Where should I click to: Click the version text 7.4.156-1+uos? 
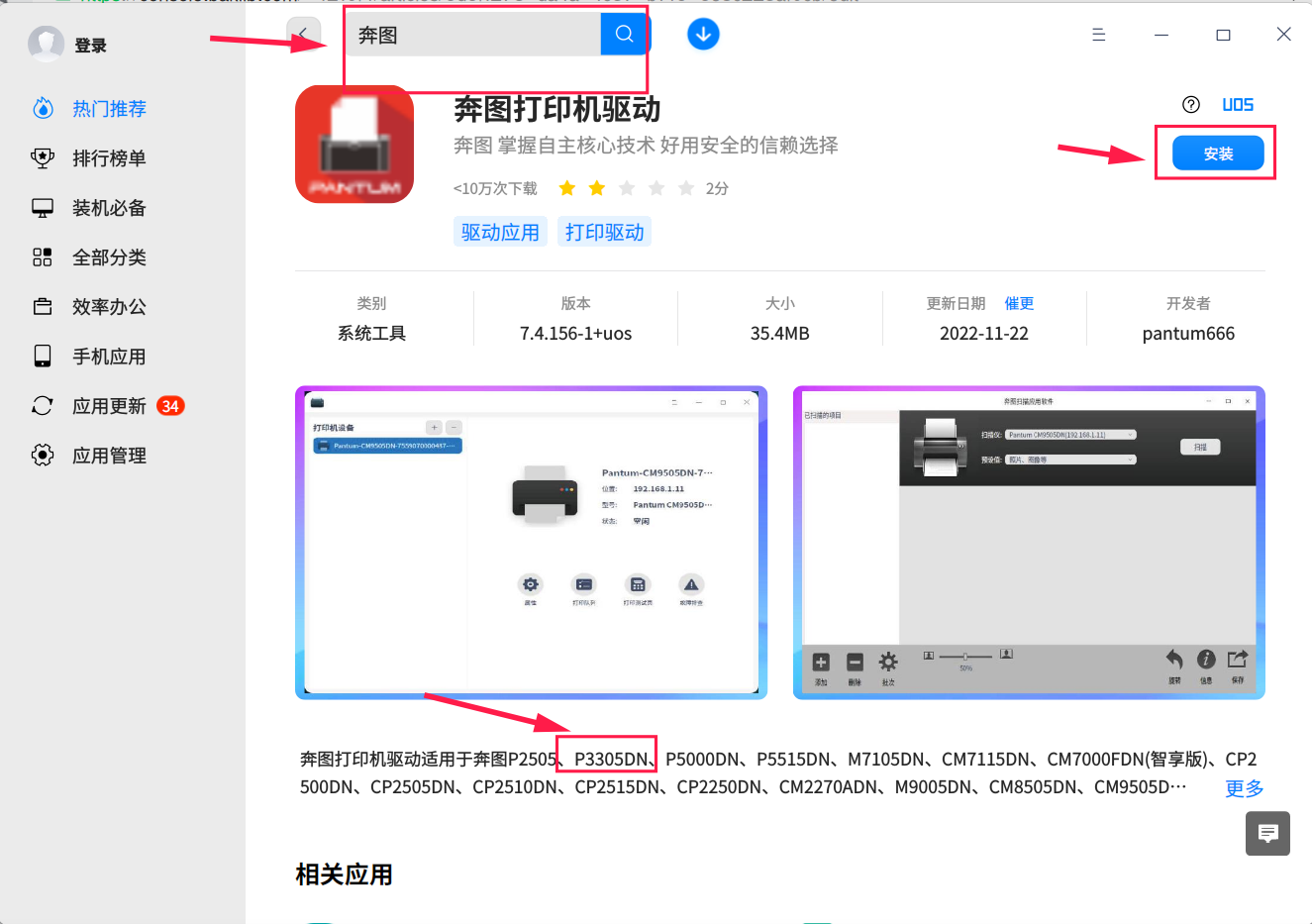[575, 334]
